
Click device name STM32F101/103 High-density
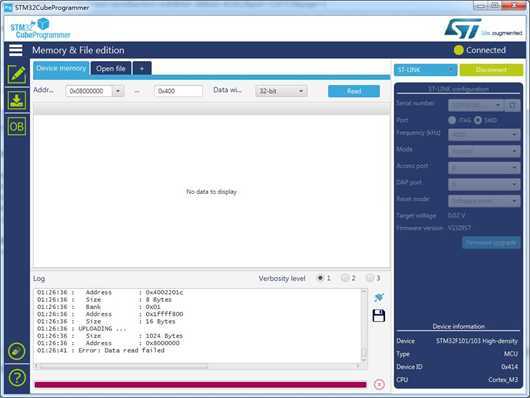[x=477, y=341]
